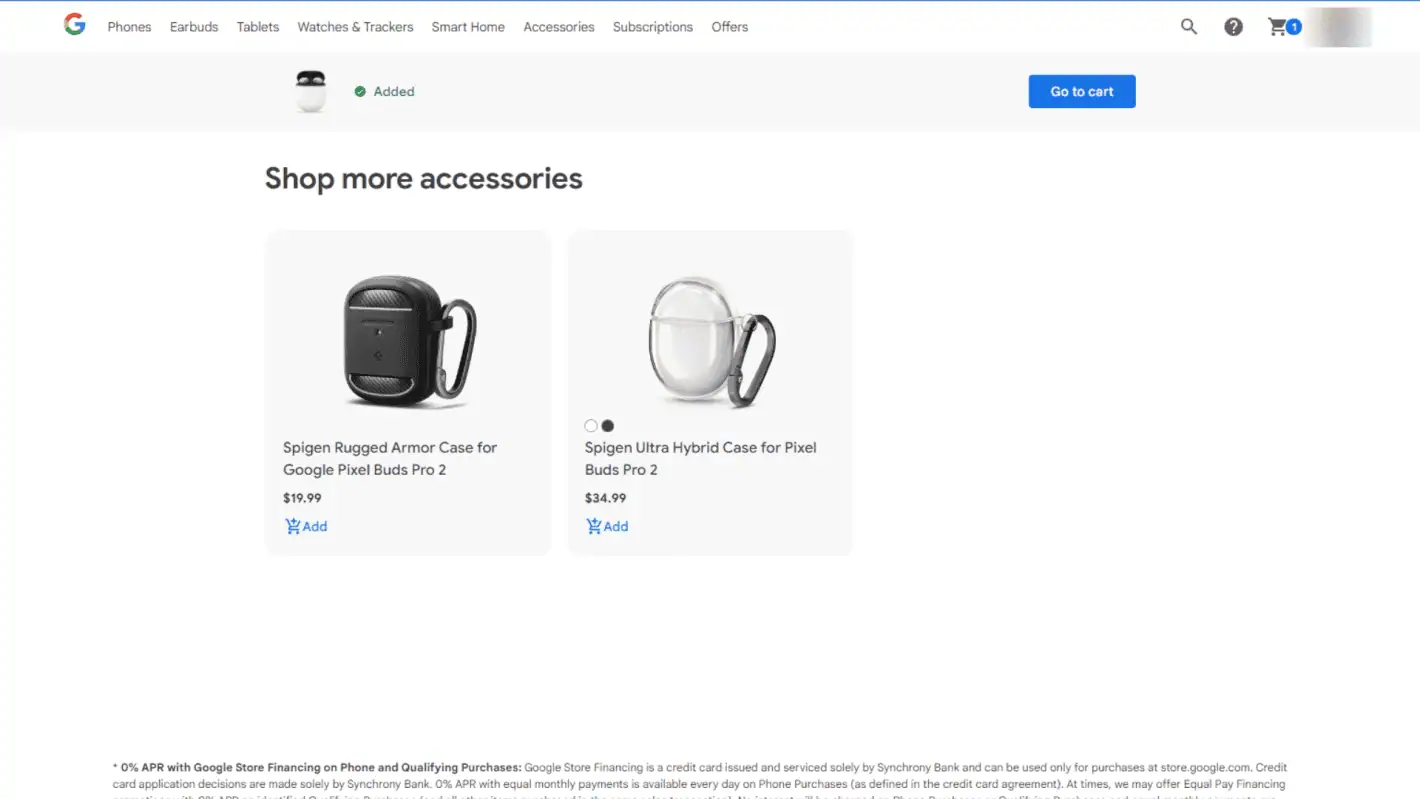This screenshot has width=1420, height=799.
Task: Click the Google logo to go home
Action: coord(74,25)
